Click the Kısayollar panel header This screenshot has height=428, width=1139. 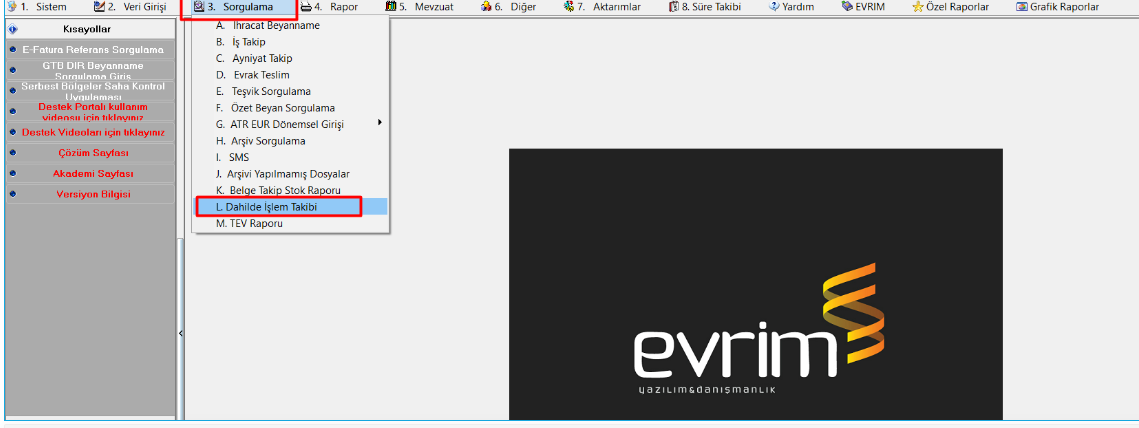pyautogui.click(x=90, y=29)
